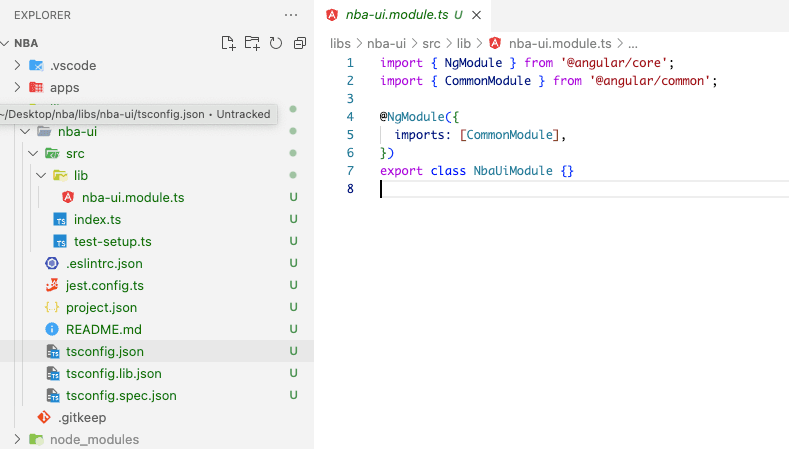Open the .eslintrc.json file

pos(104,264)
